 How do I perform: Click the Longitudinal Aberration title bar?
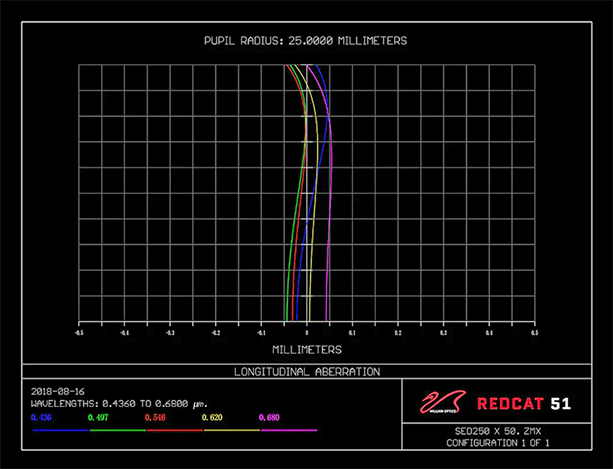coord(306,371)
